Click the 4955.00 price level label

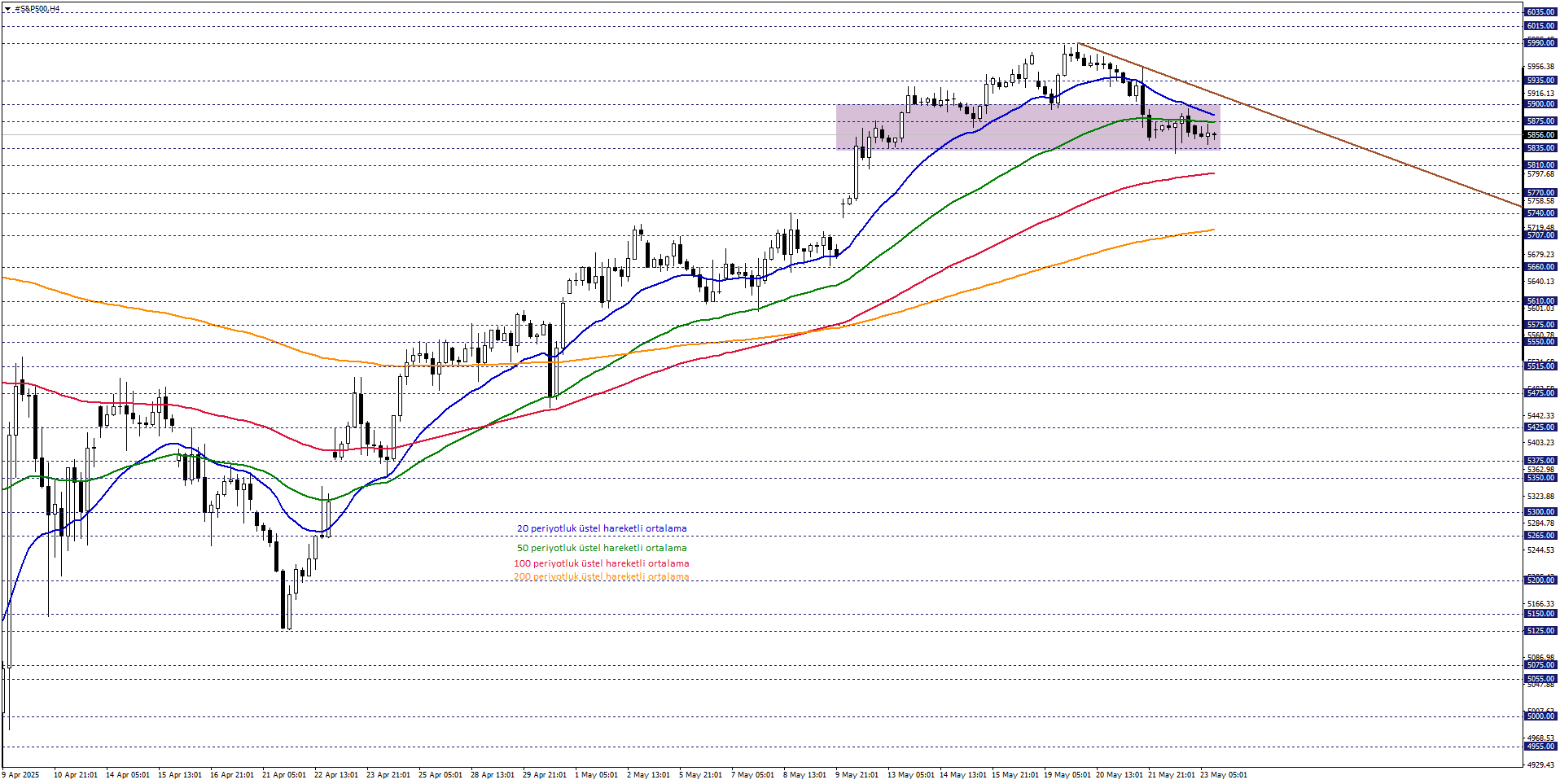coord(1540,747)
